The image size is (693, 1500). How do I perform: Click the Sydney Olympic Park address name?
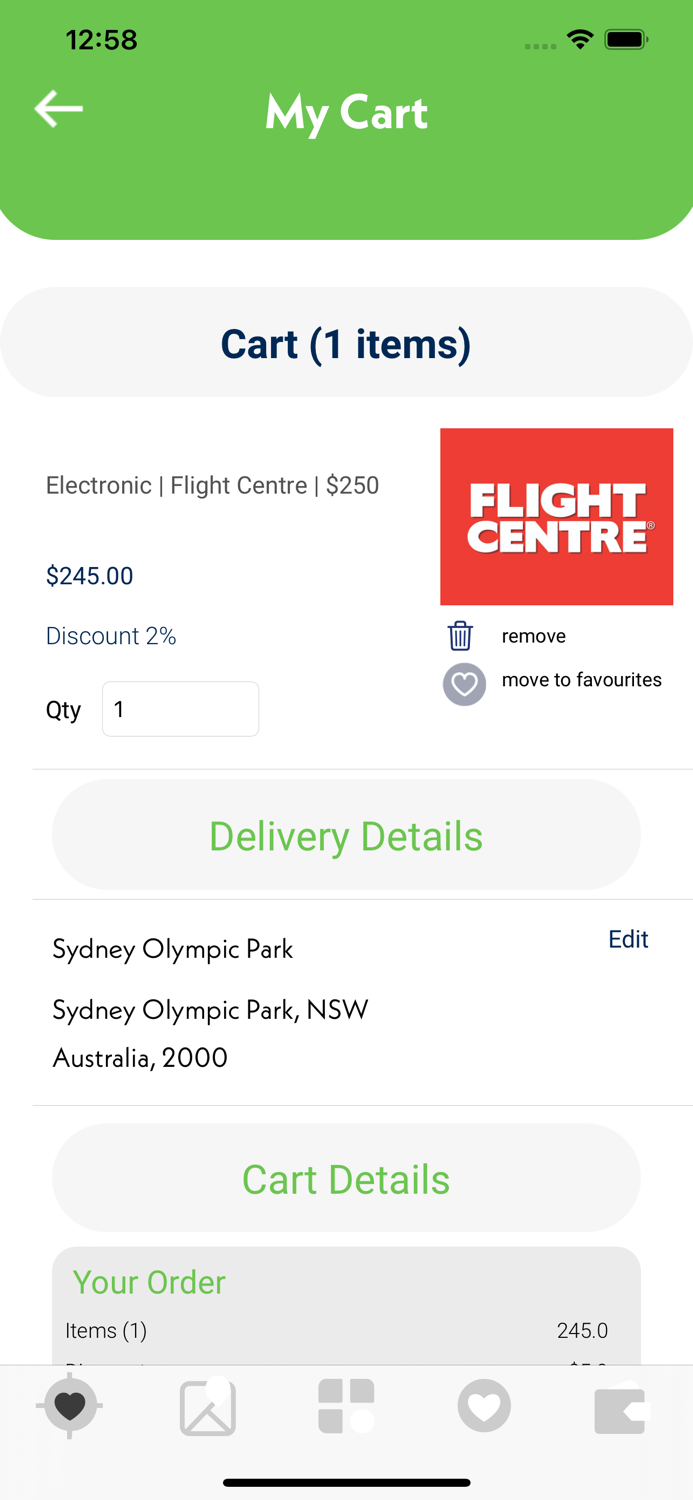point(172,949)
